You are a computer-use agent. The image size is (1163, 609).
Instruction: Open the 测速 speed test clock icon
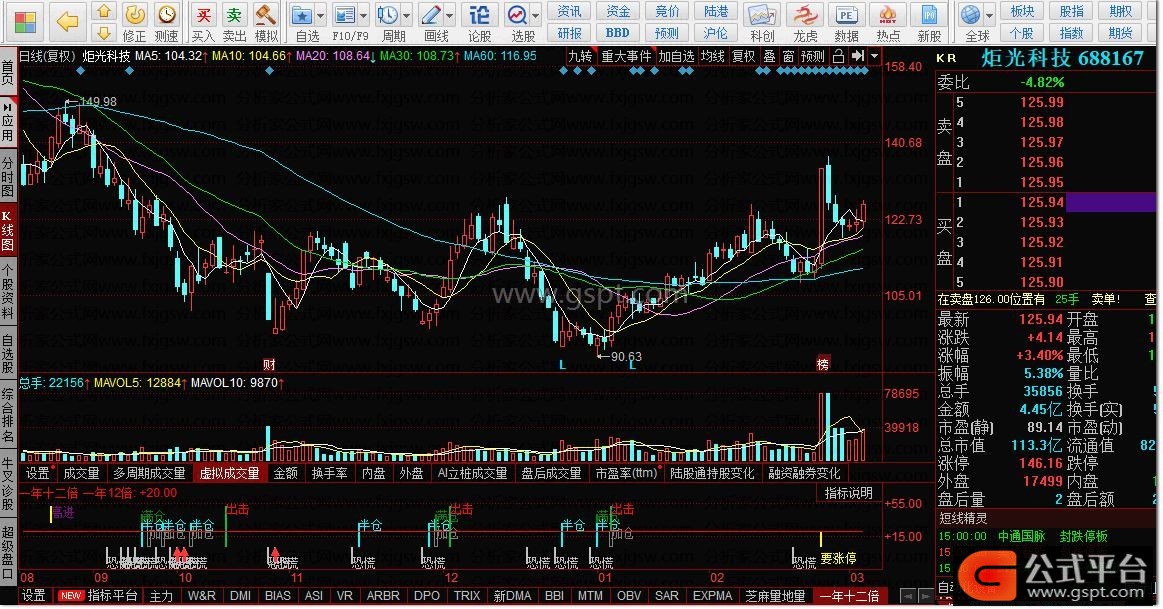click(x=167, y=15)
